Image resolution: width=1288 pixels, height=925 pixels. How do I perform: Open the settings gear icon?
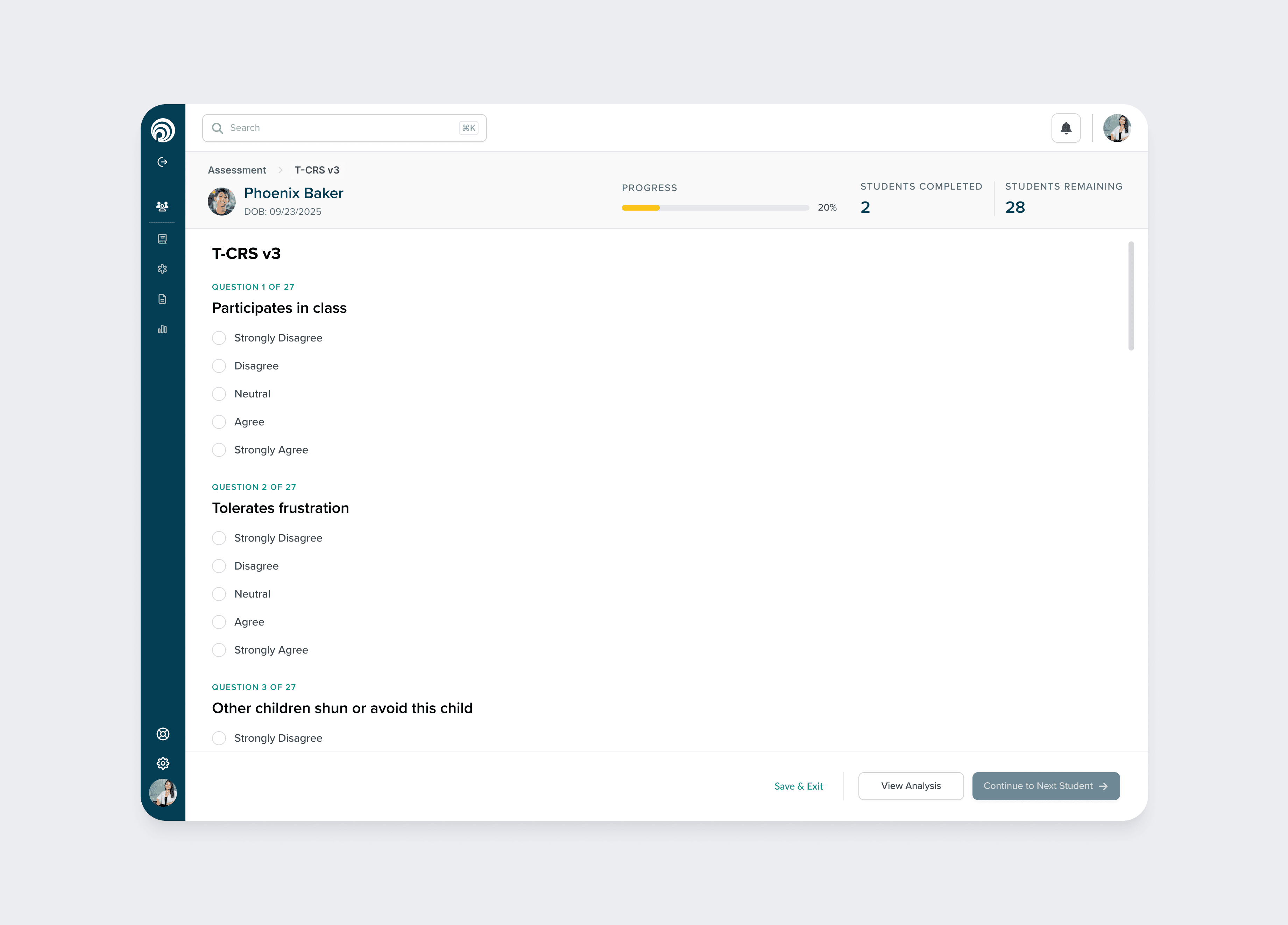(x=162, y=763)
